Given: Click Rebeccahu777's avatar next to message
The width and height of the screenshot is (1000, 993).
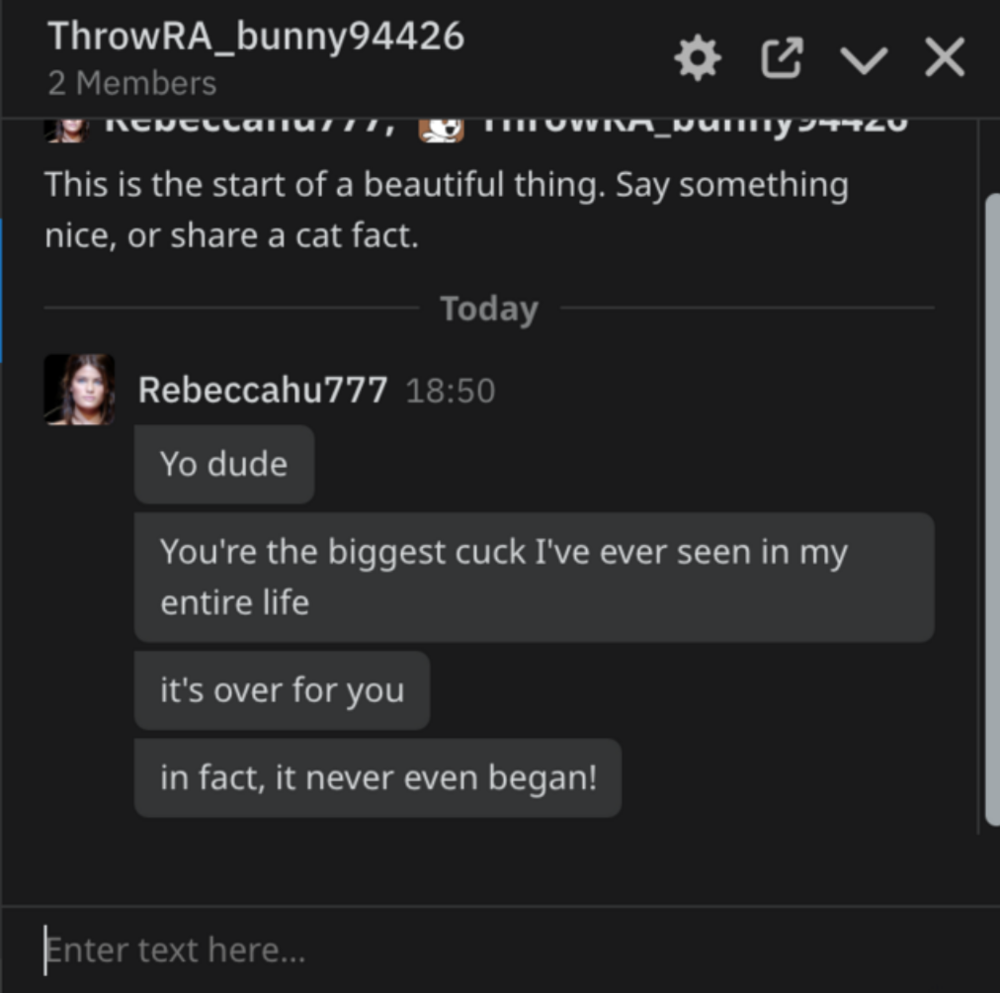Looking at the screenshot, I should point(79,390).
